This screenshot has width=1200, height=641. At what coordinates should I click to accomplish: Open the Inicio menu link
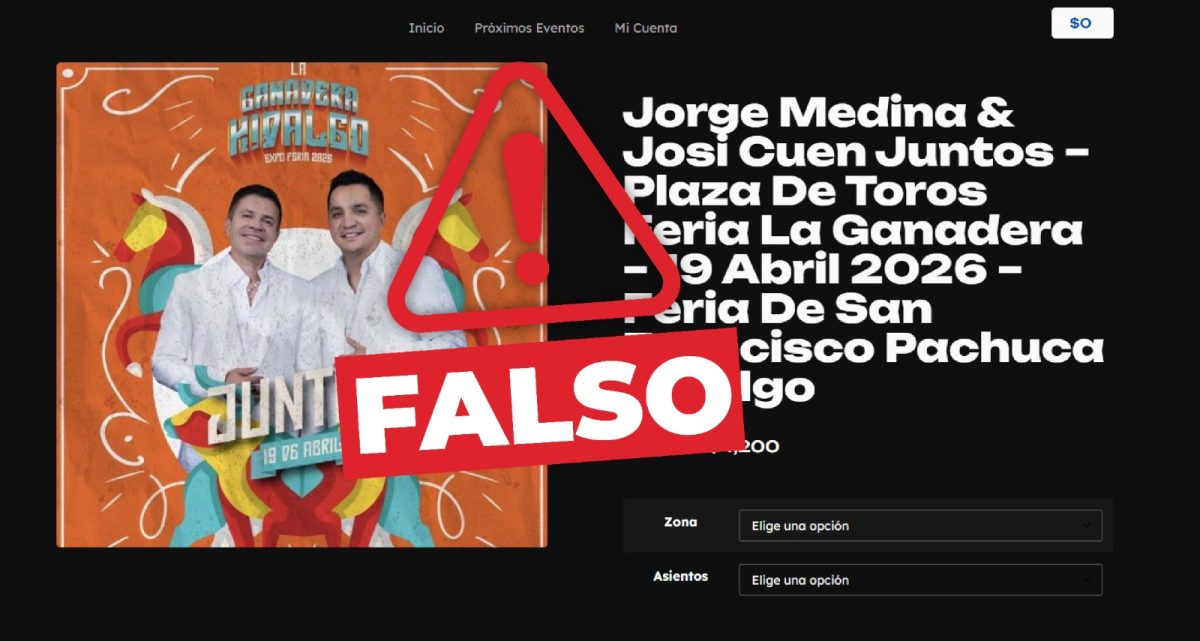(426, 28)
